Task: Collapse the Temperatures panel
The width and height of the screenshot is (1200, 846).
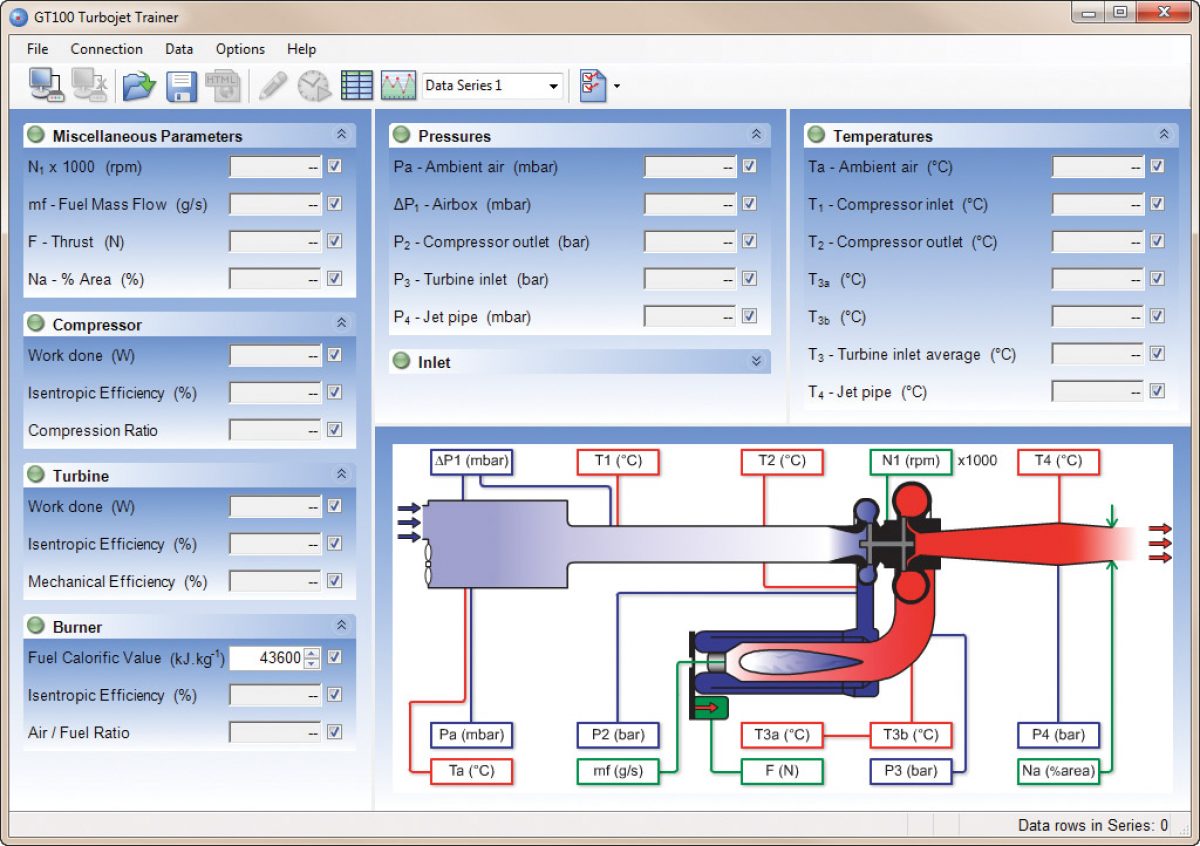Action: (1163, 134)
